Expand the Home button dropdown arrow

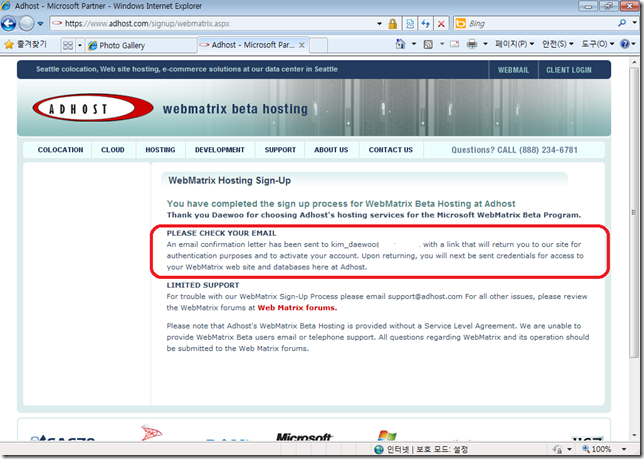[414, 44]
